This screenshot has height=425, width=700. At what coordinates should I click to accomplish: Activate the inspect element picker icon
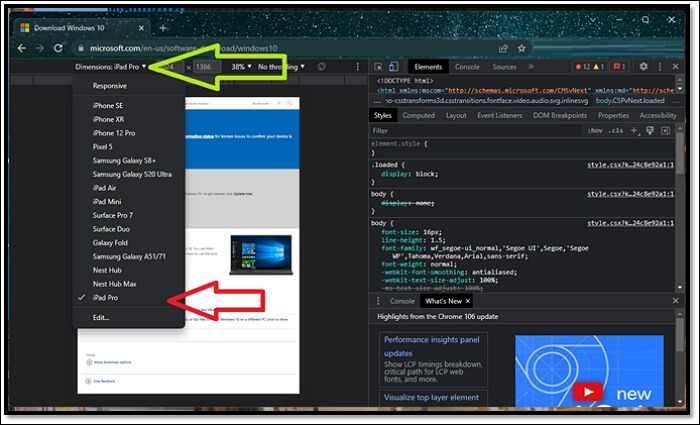(x=378, y=67)
